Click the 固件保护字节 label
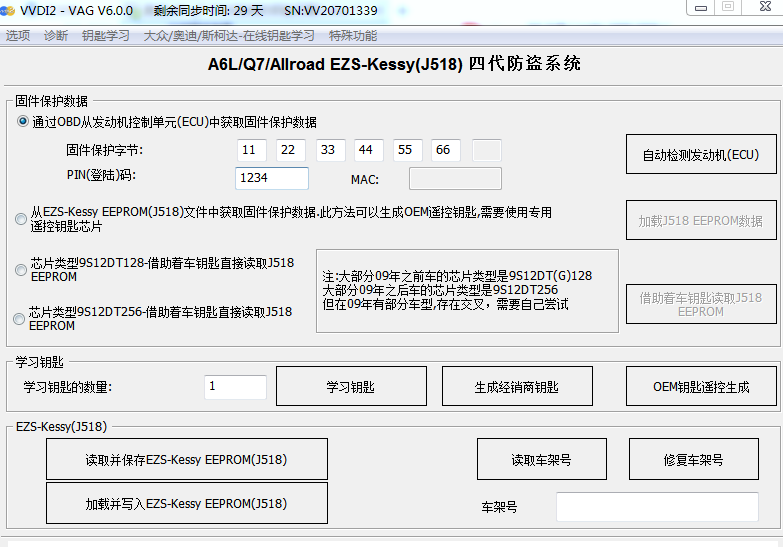This screenshot has width=783, height=547. (104, 150)
